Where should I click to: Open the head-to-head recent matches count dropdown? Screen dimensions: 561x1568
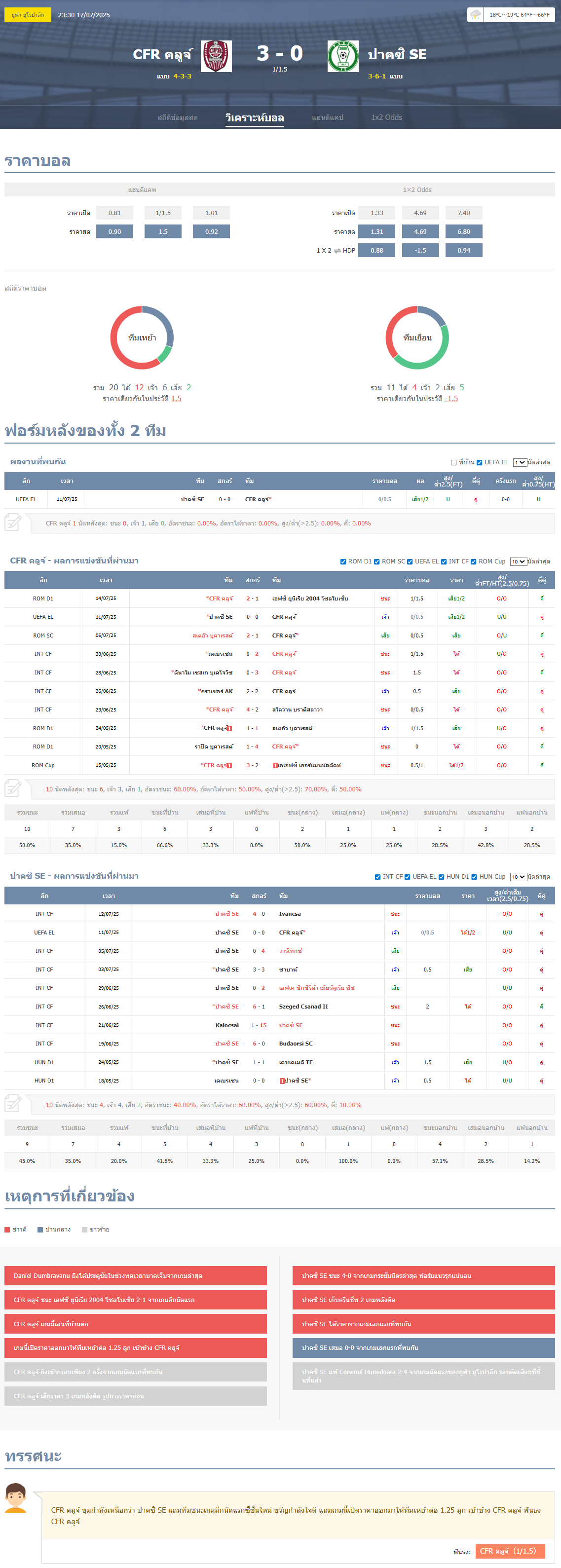pos(520,463)
